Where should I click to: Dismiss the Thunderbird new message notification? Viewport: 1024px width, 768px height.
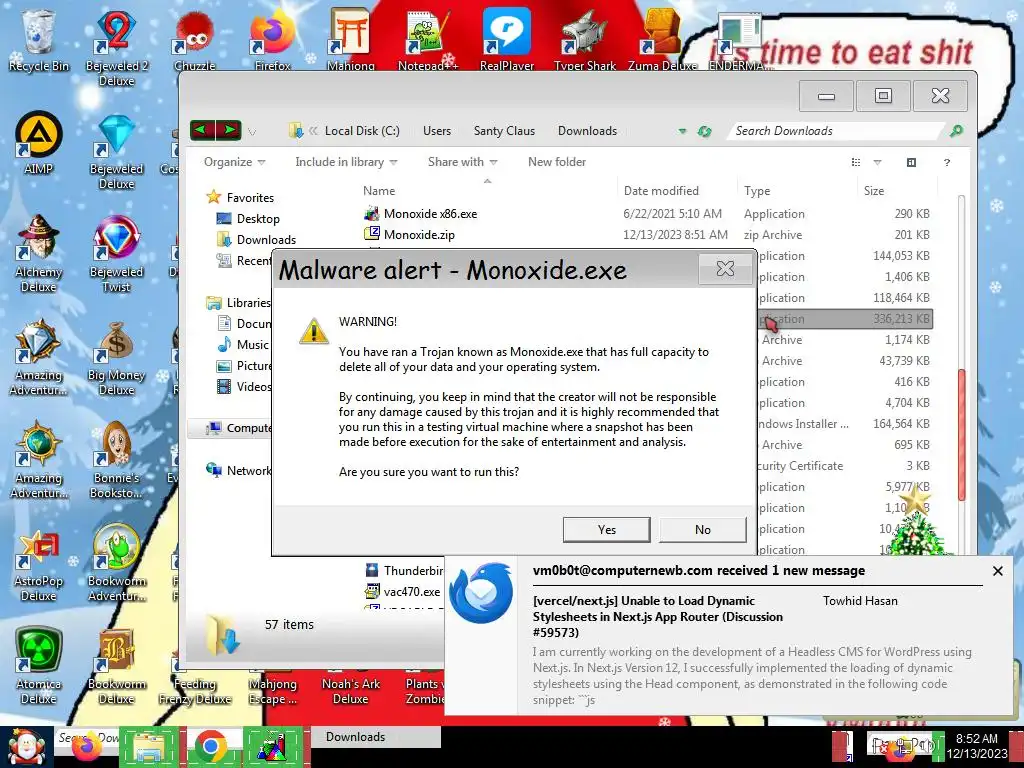997,571
